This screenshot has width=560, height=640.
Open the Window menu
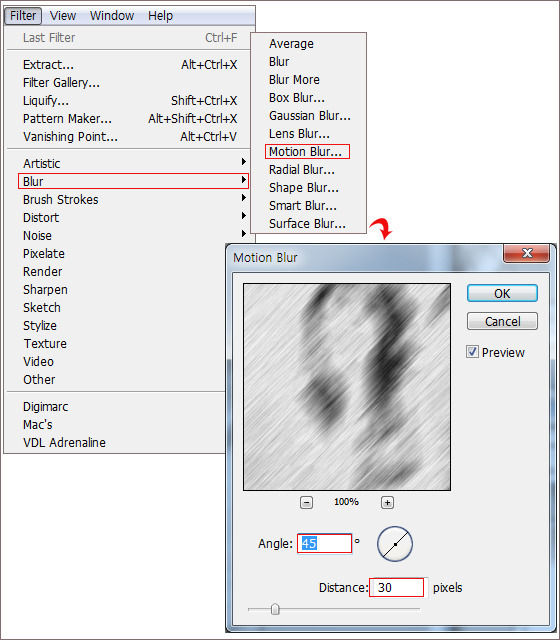(x=112, y=16)
